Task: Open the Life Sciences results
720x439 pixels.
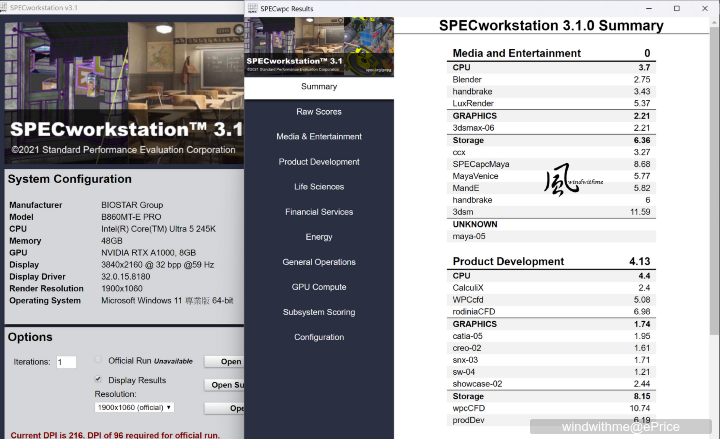Action: [319, 187]
